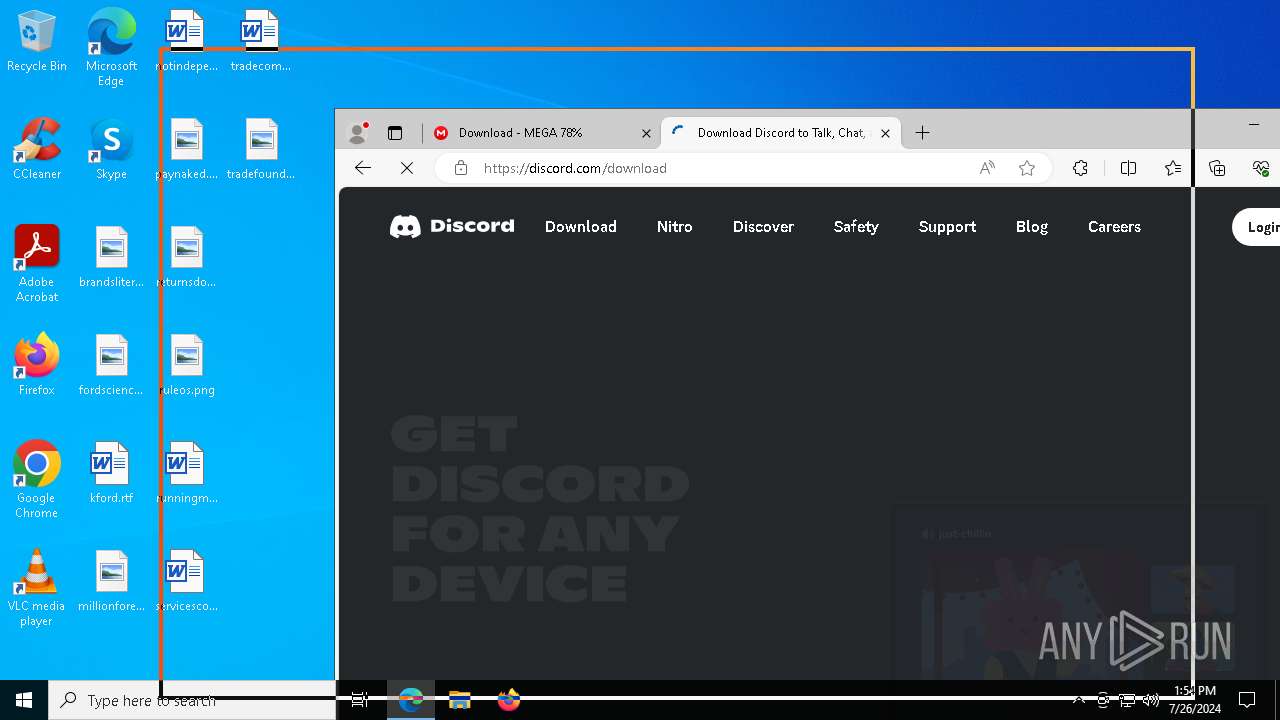Image resolution: width=1280 pixels, height=720 pixels.
Task: Open the Support nav link
Action: [x=947, y=227]
